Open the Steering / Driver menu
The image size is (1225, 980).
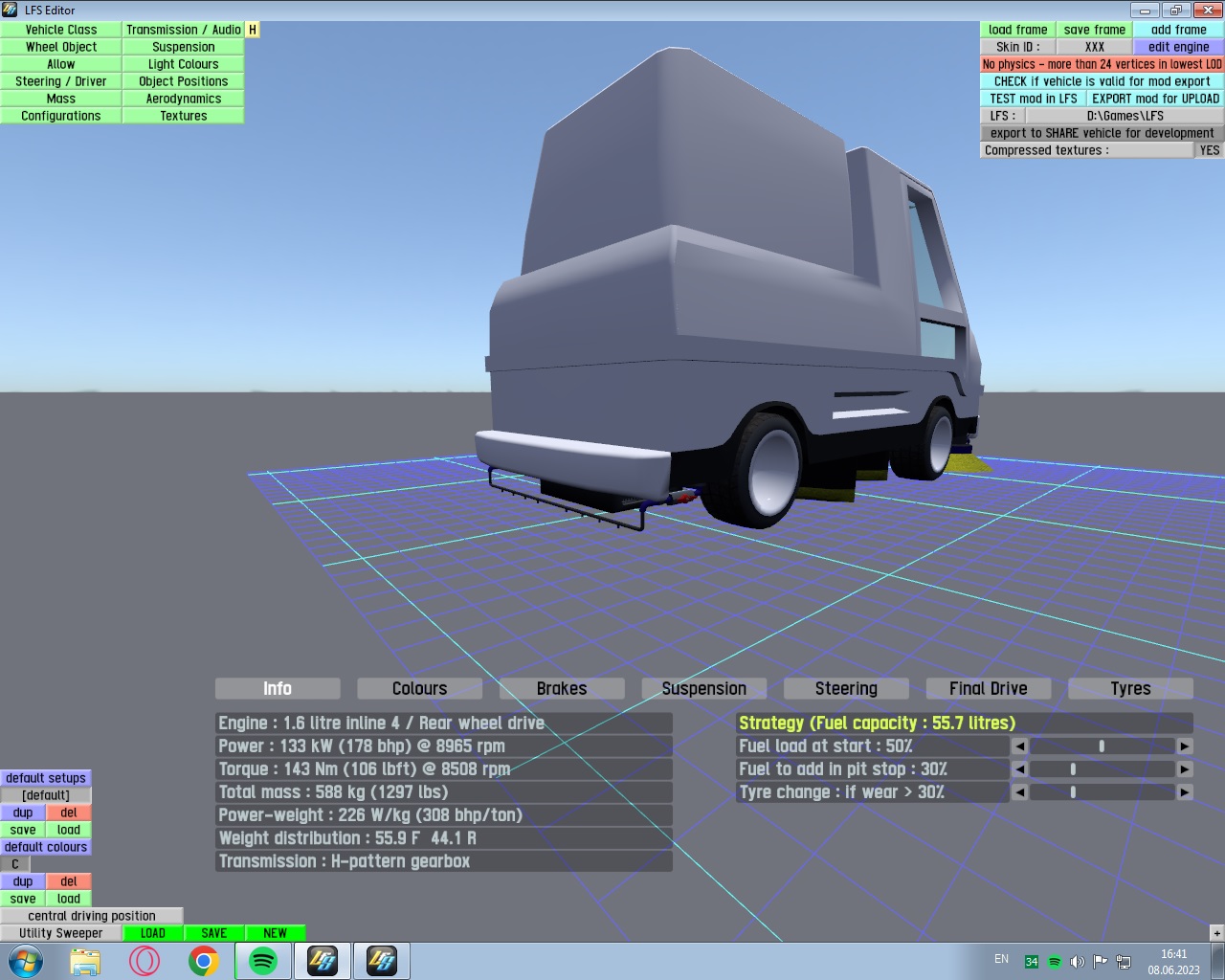coord(61,81)
